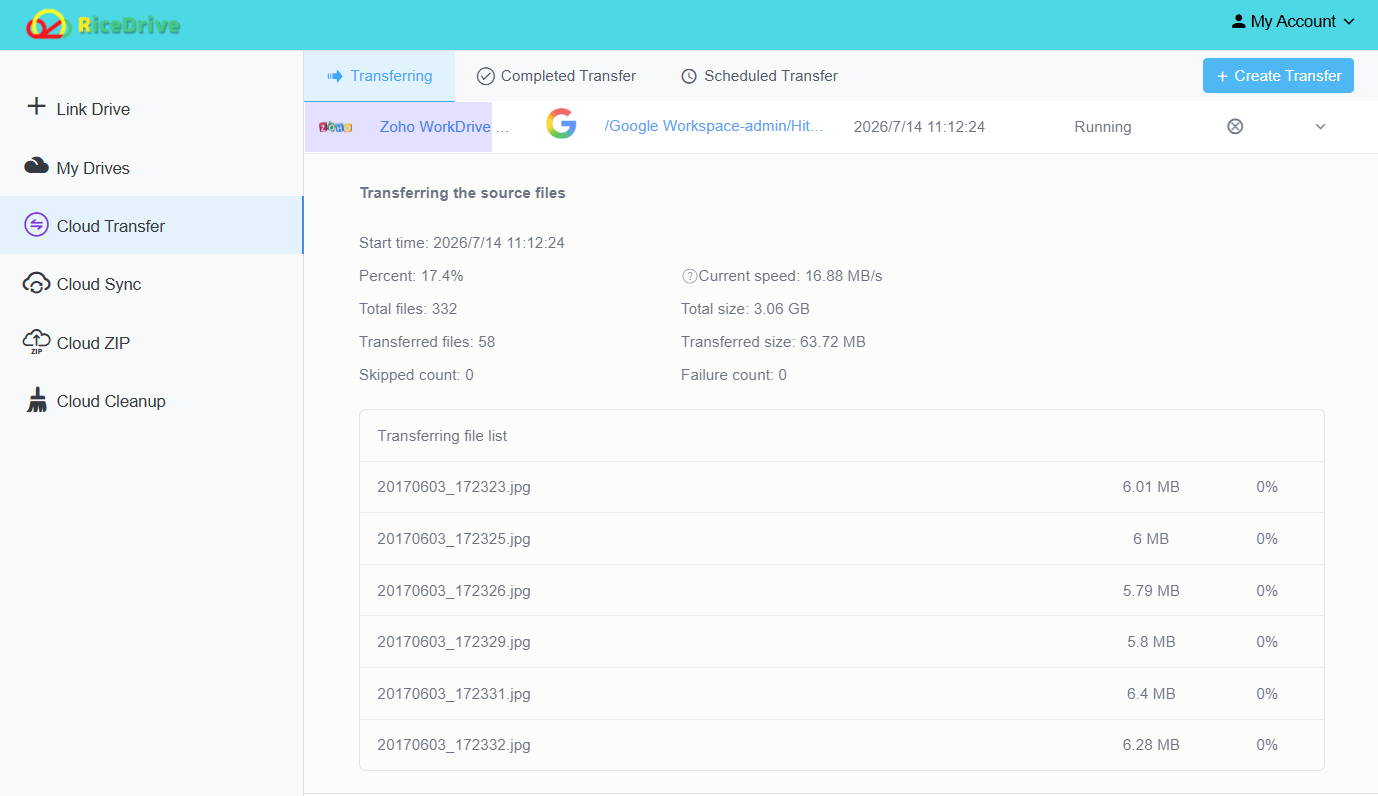Select Cloud Transfer in the sidebar
1378x796 pixels.
point(151,225)
